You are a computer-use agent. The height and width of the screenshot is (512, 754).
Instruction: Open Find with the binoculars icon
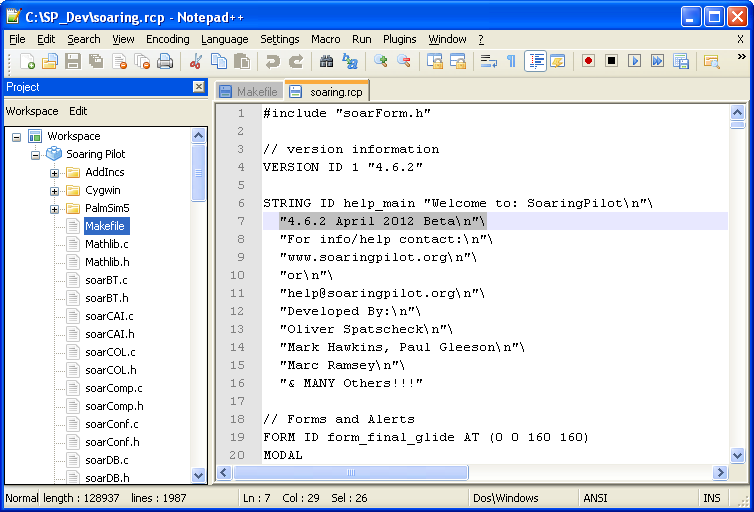[327, 62]
